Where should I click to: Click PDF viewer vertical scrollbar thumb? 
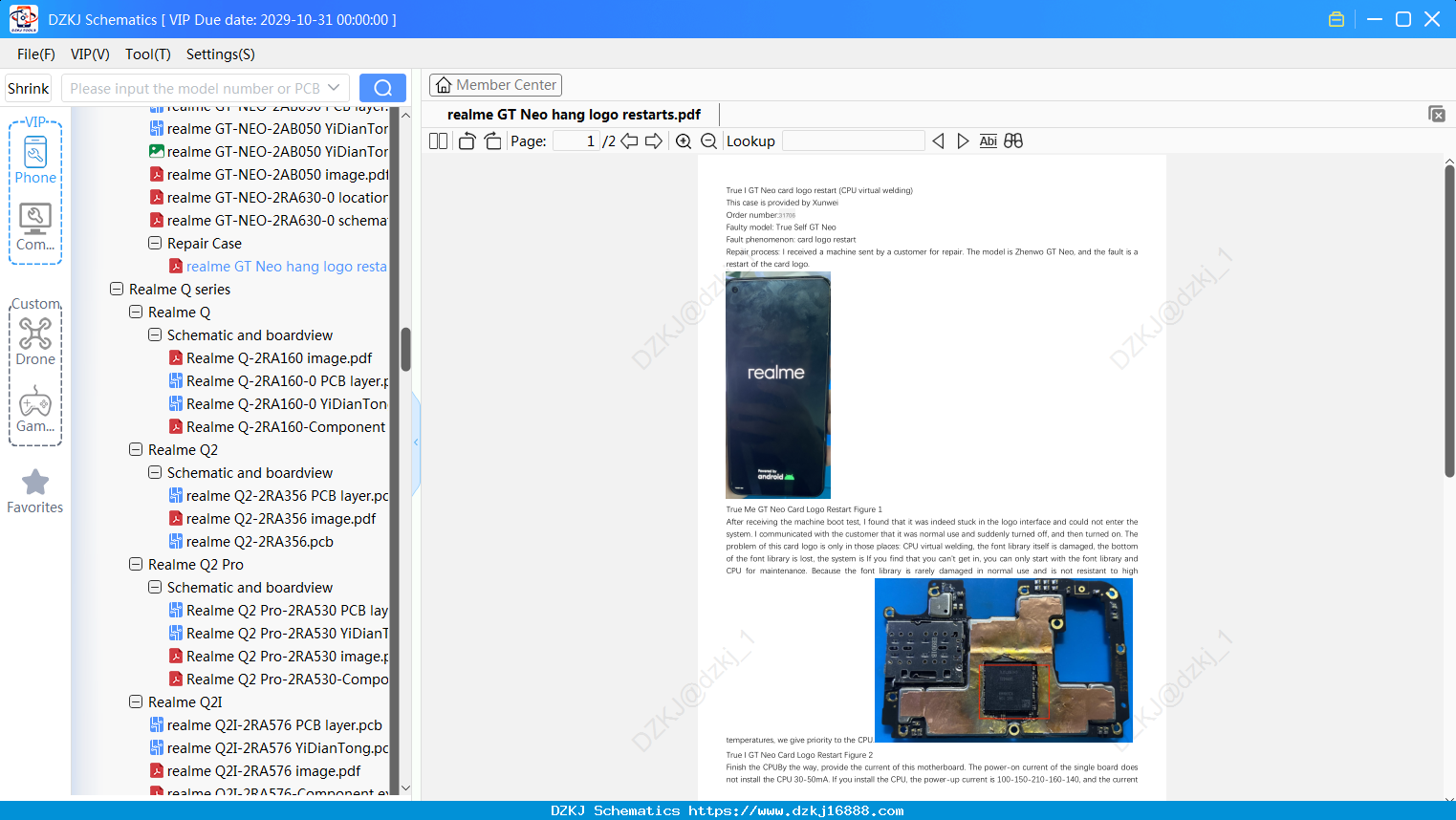tap(1449, 321)
